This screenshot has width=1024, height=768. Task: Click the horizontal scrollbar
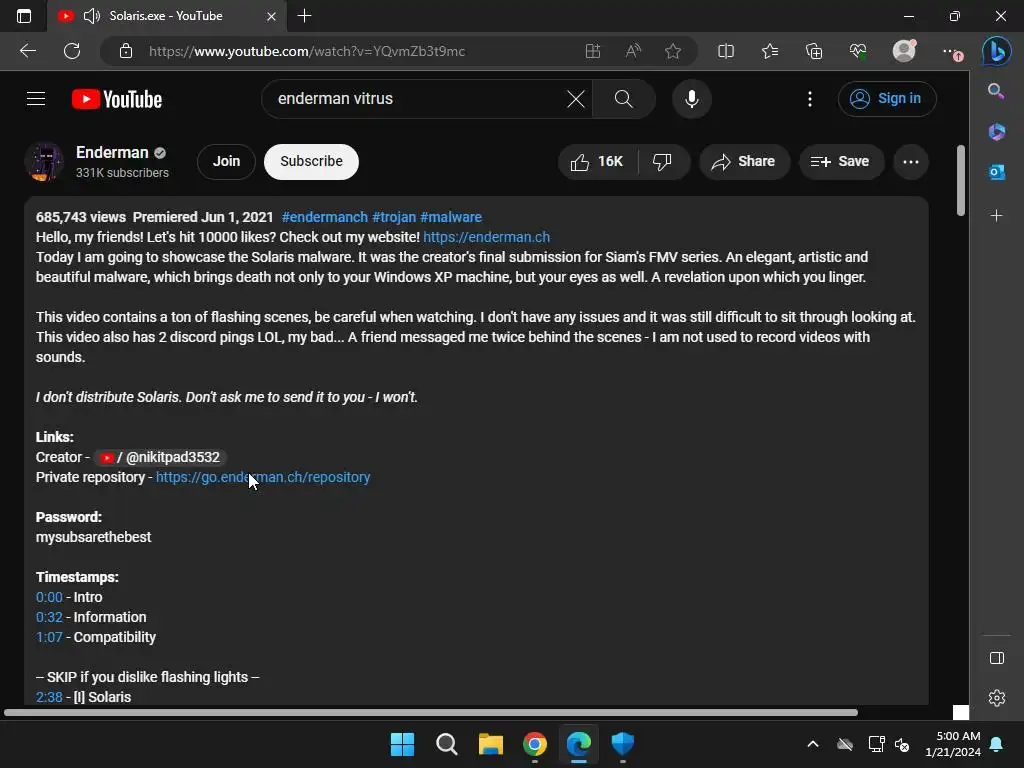(x=430, y=712)
